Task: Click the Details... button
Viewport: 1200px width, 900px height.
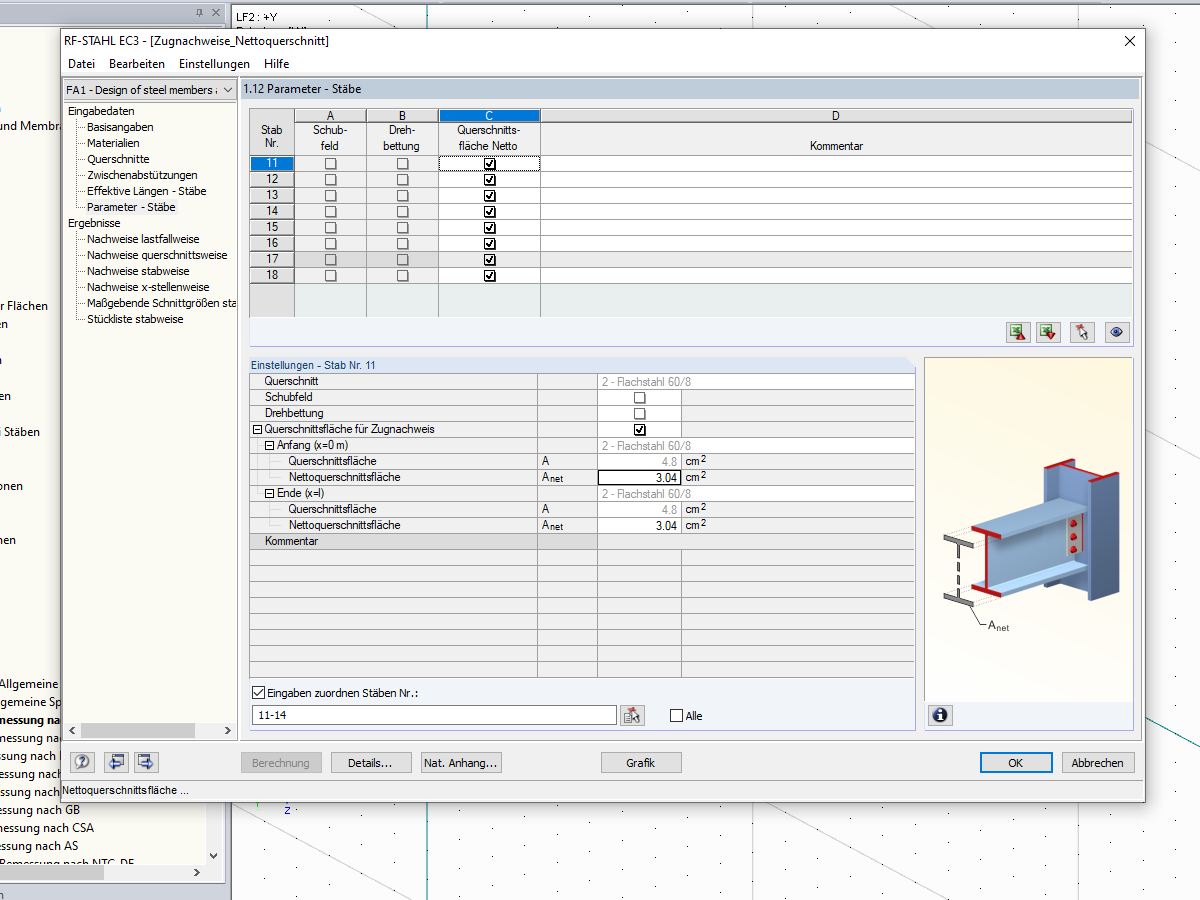Action: [x=370, y=763]
